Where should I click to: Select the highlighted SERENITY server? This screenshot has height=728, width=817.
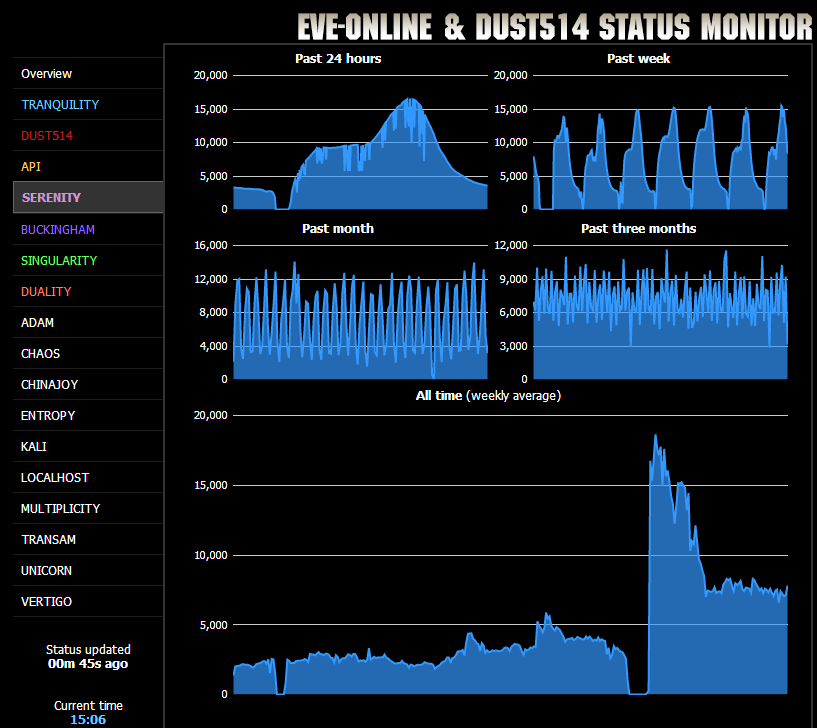(88, 198)
